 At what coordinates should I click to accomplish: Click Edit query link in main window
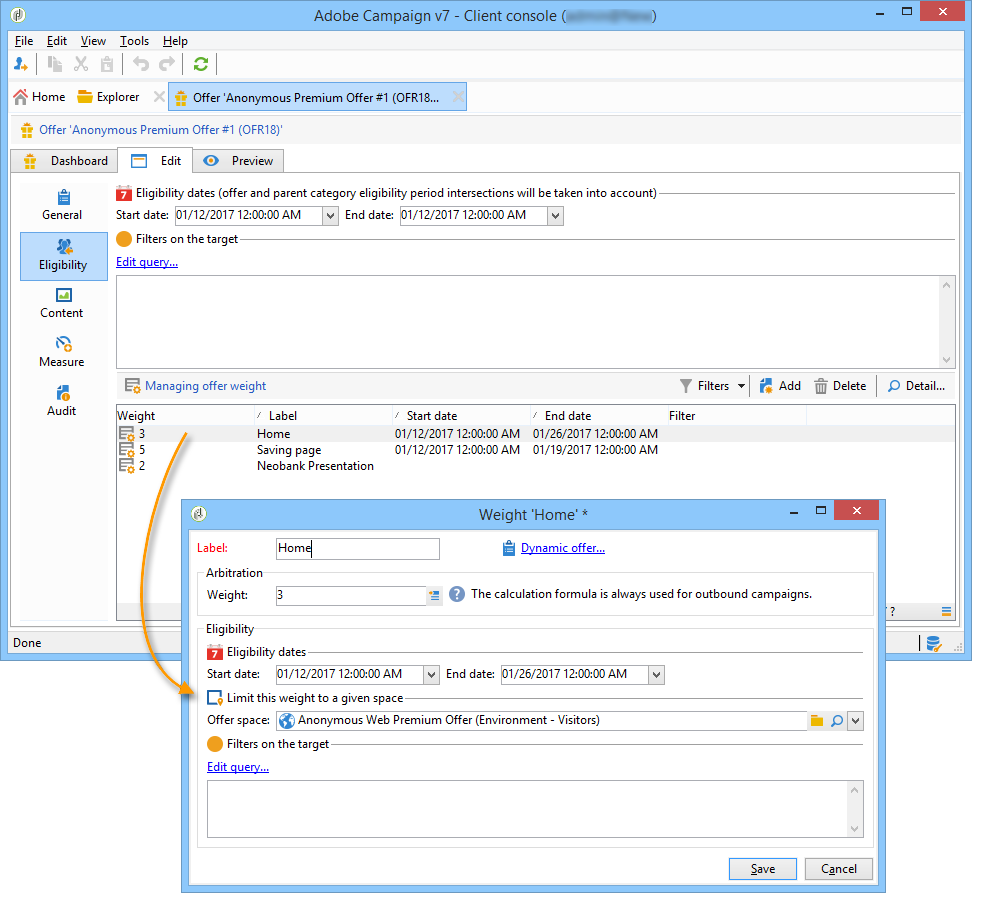(147, 262)
